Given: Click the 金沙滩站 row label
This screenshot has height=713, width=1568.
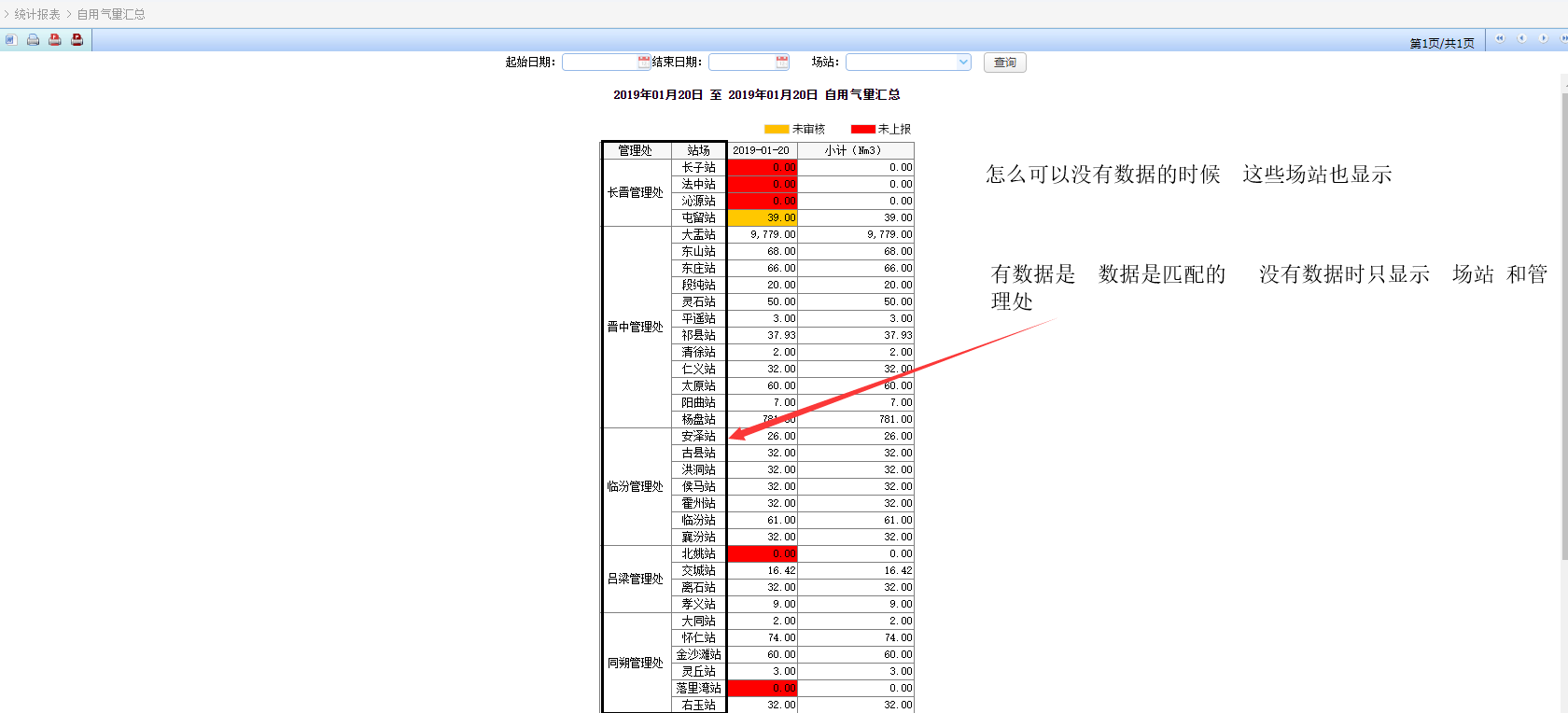Looking at the screenshot, I should click(x=699, y=654).
